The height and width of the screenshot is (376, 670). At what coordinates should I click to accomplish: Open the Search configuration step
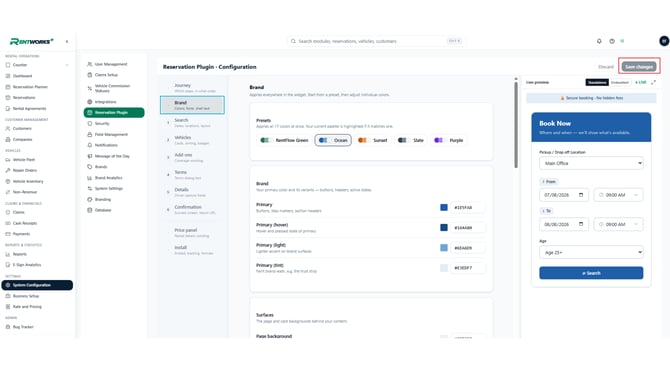192,123
